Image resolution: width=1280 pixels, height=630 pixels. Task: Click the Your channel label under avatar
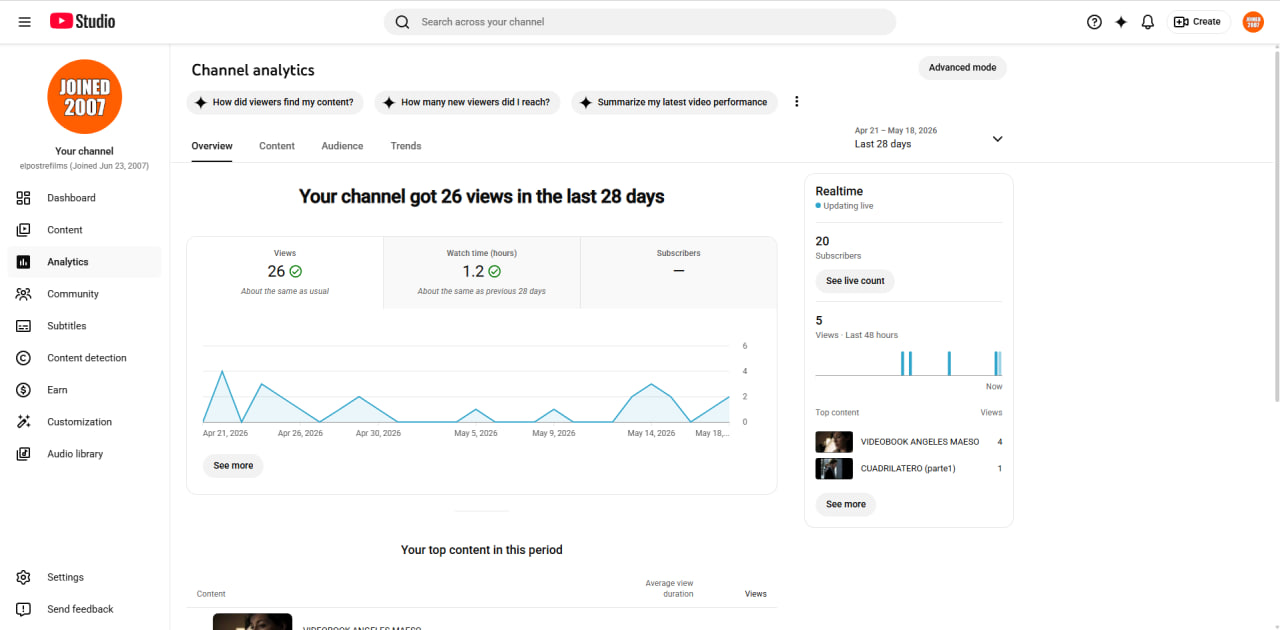click(x=84, y=151)
